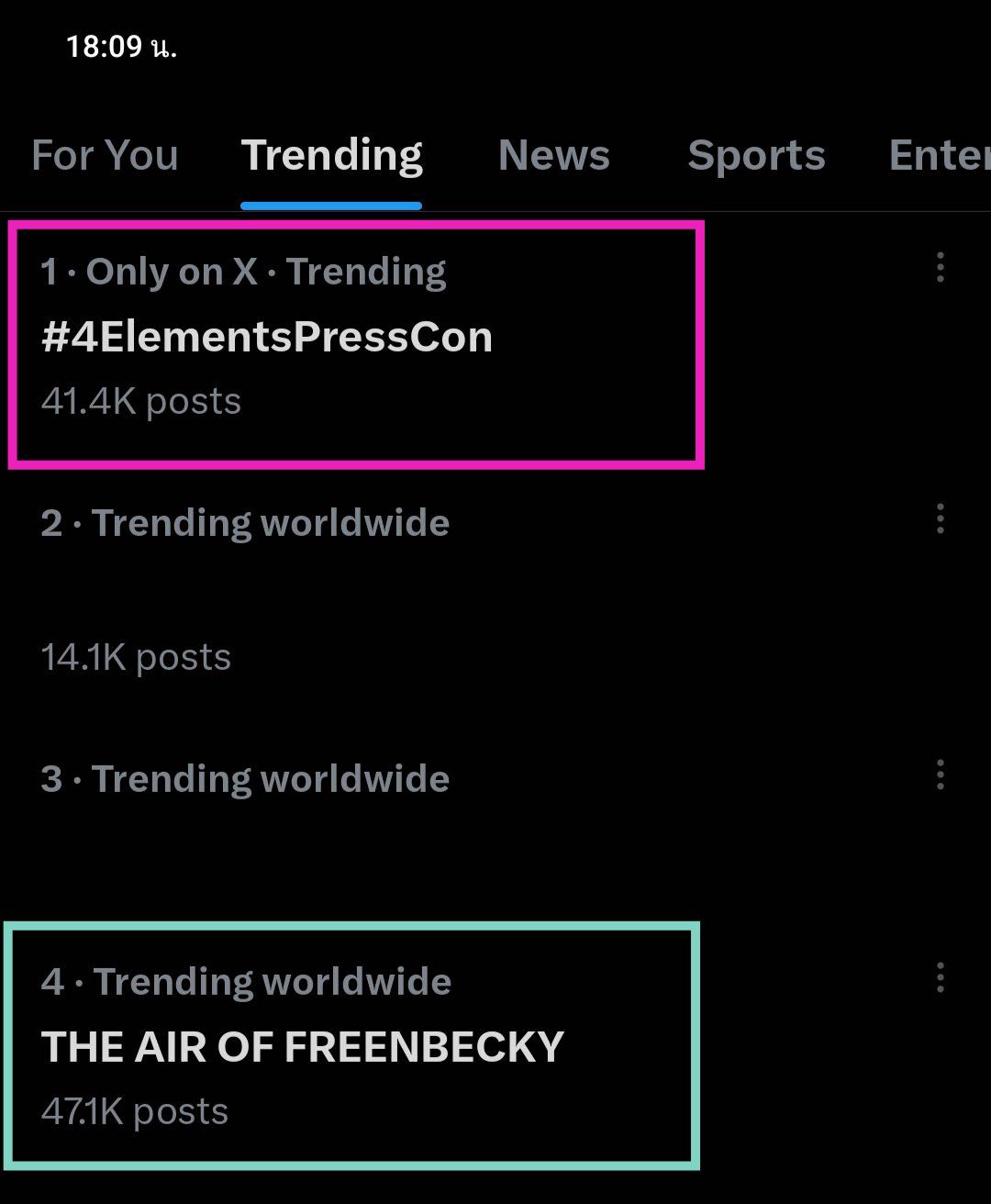The image size is (991, 1204).
Task: Tap the "2 · Trending worldwide" label
Action: coord(245,523)
